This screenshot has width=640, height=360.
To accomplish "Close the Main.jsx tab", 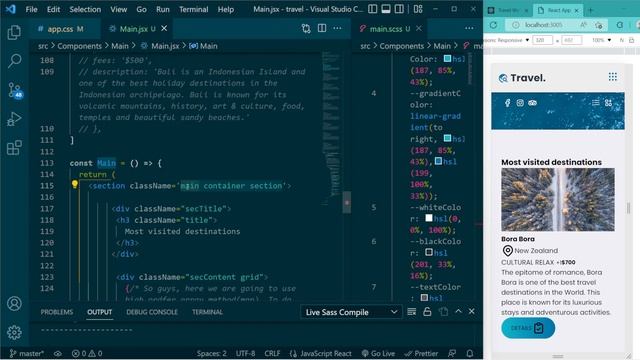I will click(164, 28).
